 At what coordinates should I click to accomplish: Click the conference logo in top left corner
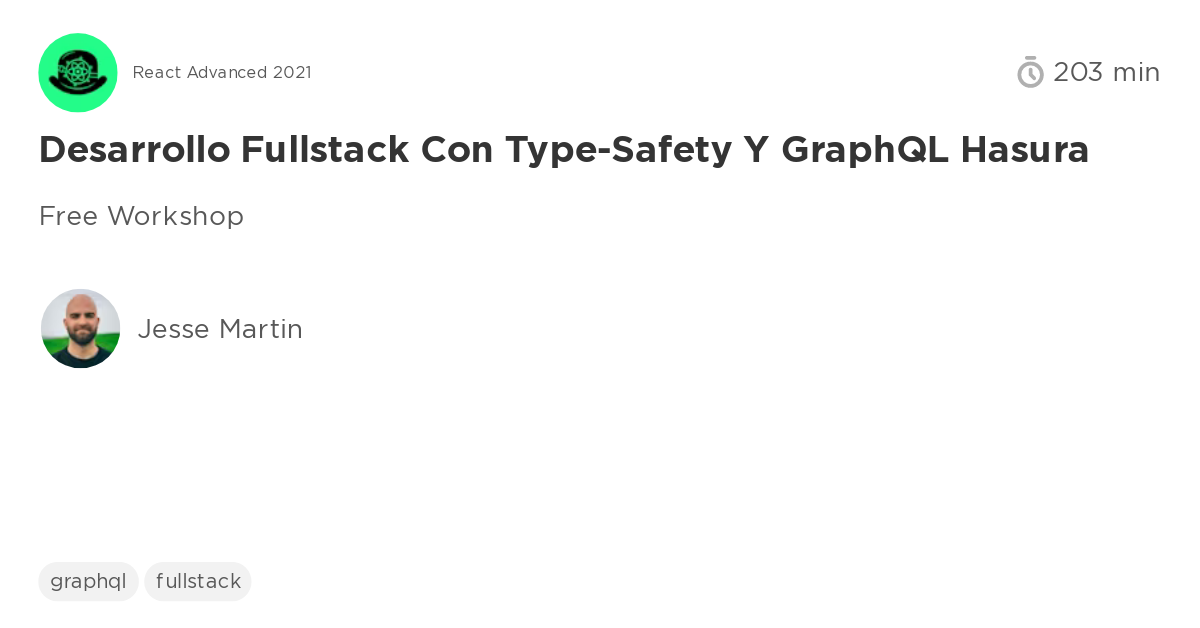78,72
